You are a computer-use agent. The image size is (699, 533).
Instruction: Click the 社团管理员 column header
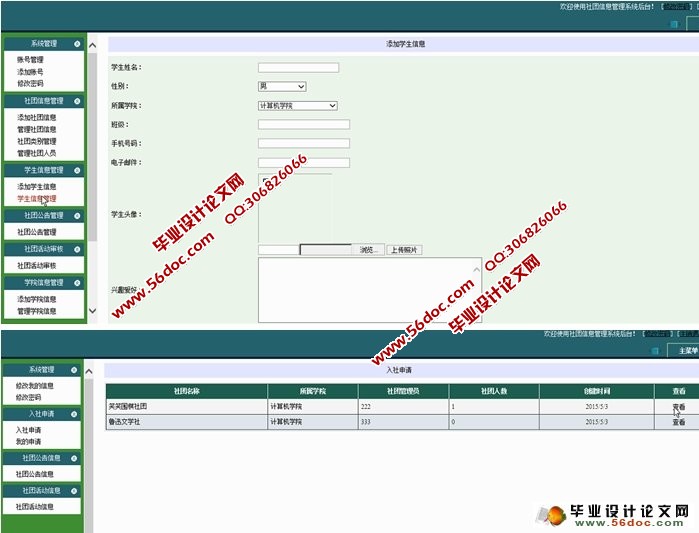(403, 391)
